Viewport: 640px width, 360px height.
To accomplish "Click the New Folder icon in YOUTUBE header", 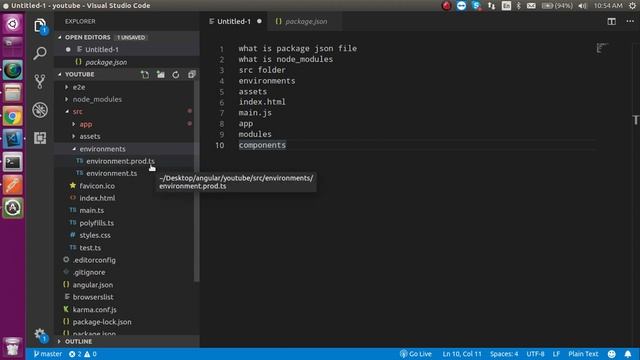I will coord(160,75).
